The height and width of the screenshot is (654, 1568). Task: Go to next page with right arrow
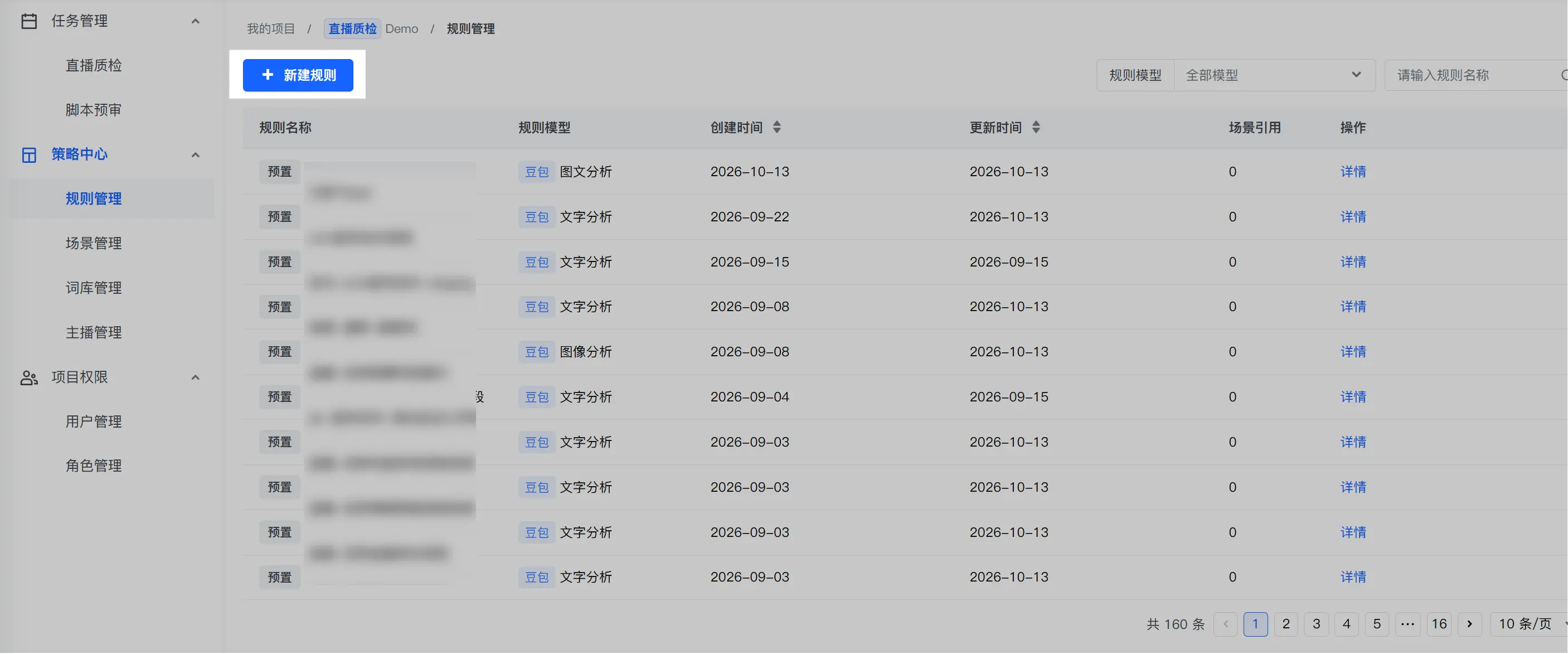click(x=1470, y=624)
